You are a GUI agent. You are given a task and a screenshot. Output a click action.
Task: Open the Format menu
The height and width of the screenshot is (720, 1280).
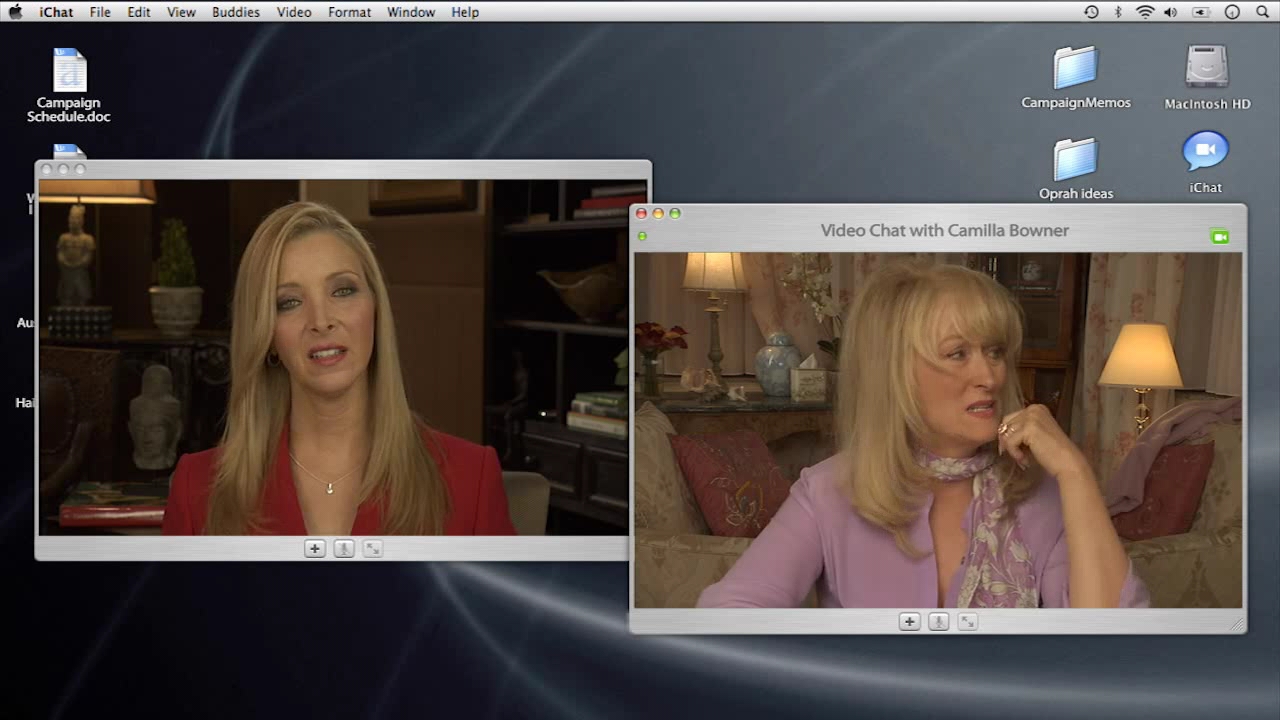pos(349,12)
